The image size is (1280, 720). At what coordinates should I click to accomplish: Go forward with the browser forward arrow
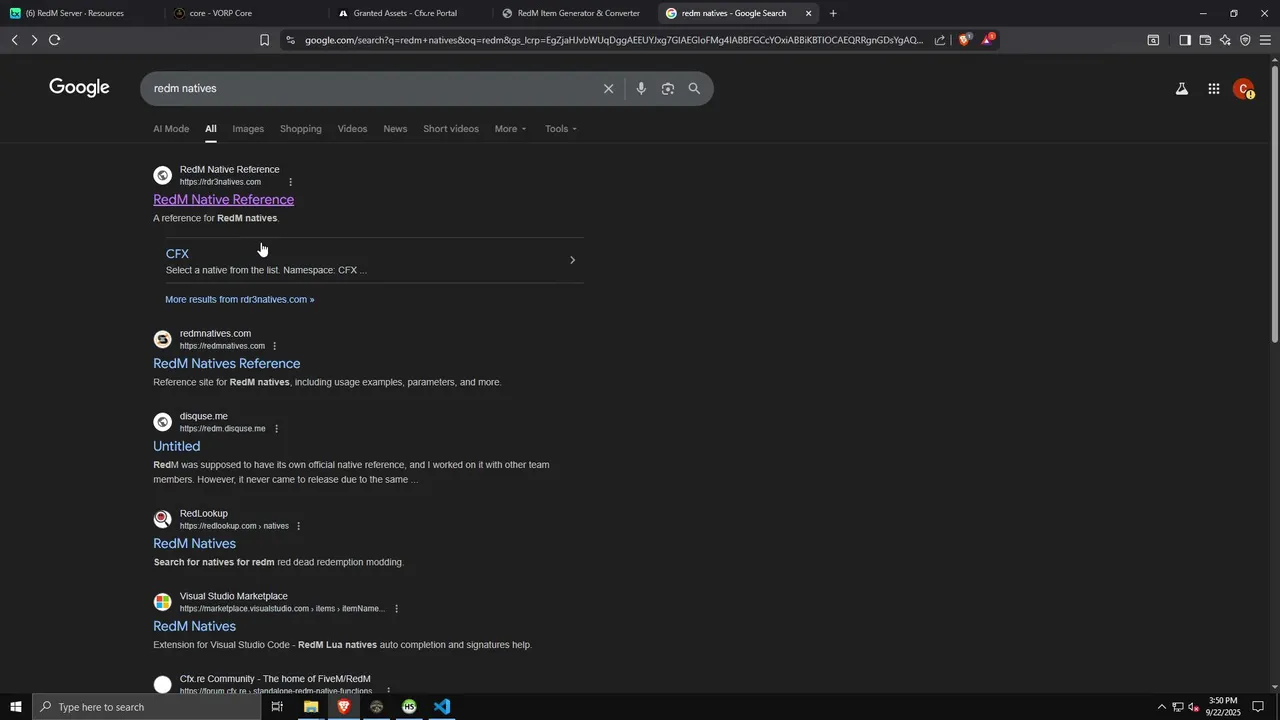click(34, 40)
